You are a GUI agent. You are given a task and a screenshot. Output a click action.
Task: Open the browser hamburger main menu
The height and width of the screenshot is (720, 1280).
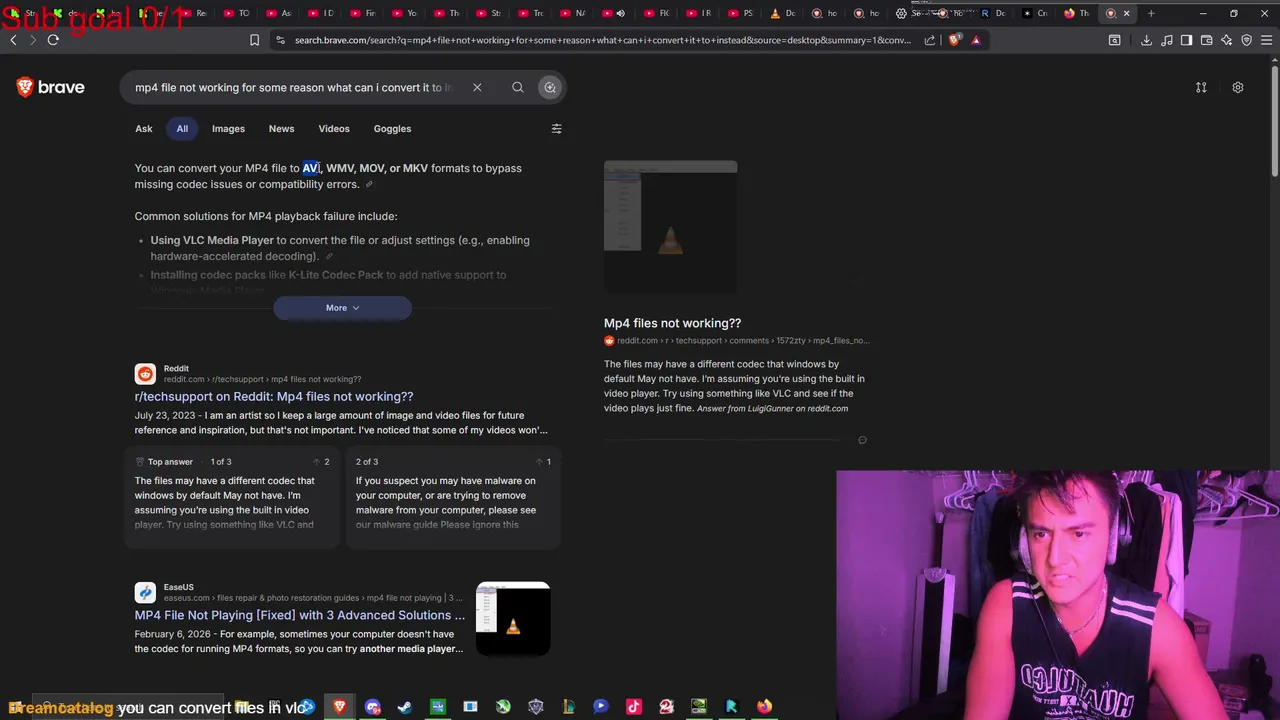(x=1266, y=40)
